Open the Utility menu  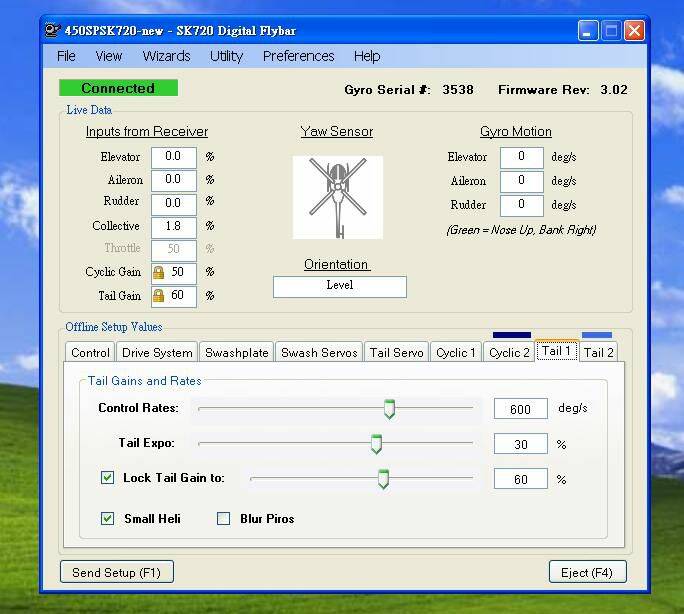click(x=226, y=56)
